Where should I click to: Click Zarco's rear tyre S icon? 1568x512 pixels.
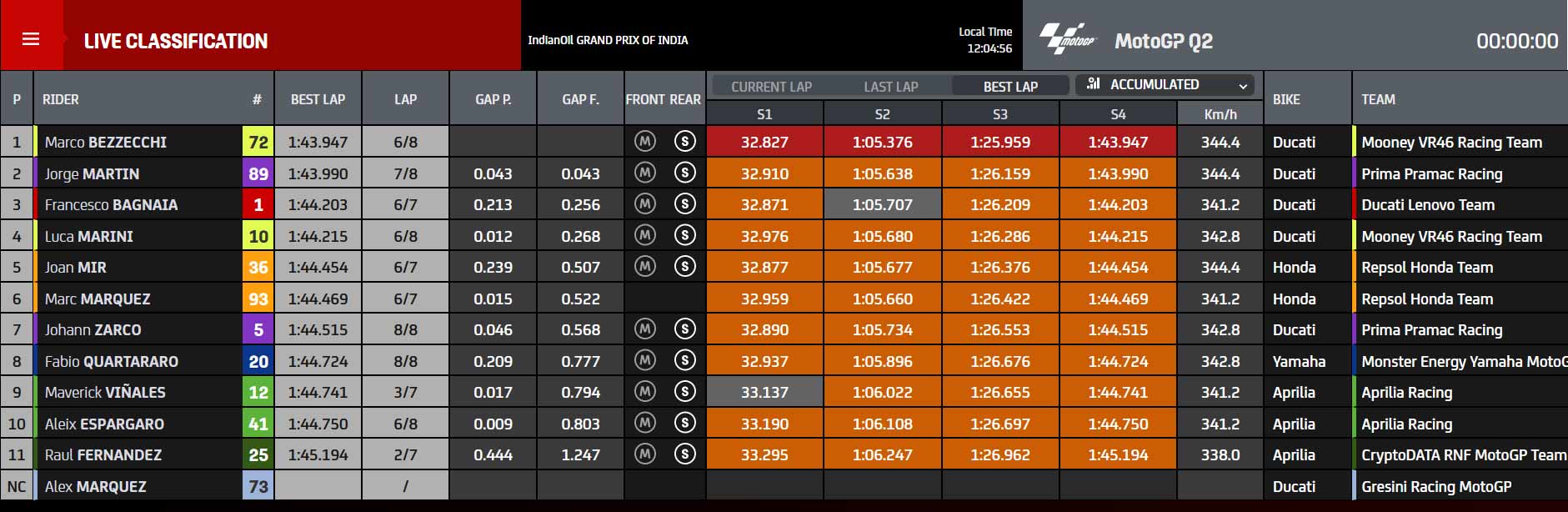coord(685,329)
